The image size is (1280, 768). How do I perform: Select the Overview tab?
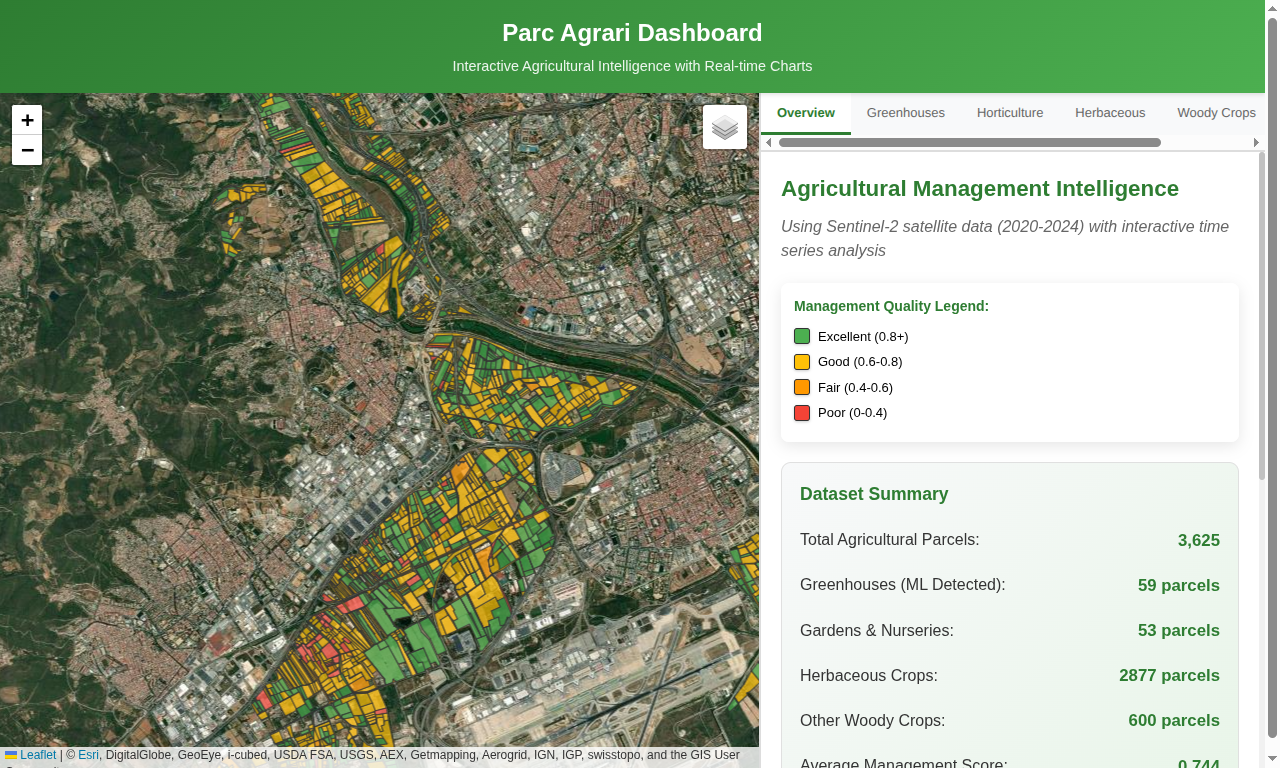(x=805, y=112)
